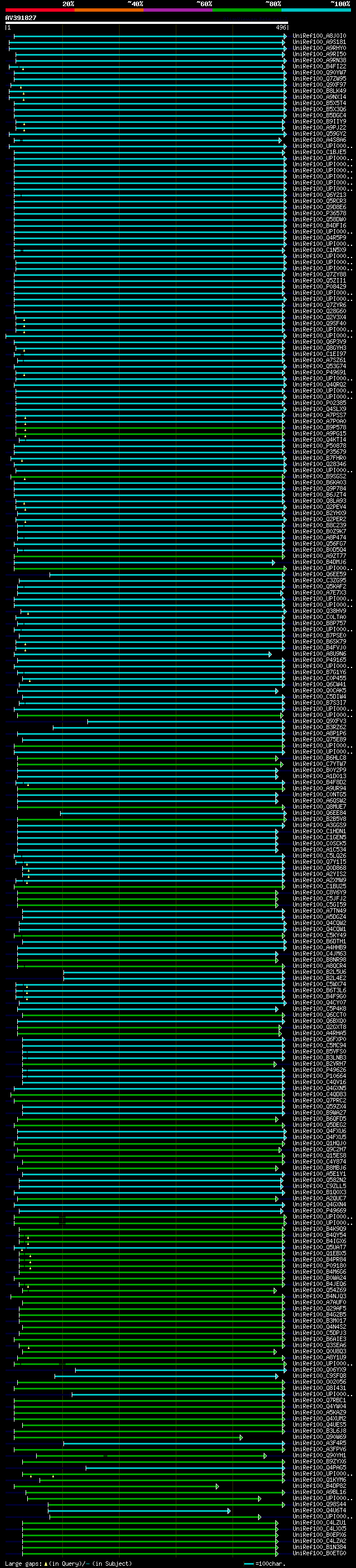Viewport: 356px width, 1568px height.
Task: Open UniRef100_B8C239 entry
Action: point(319,526)
